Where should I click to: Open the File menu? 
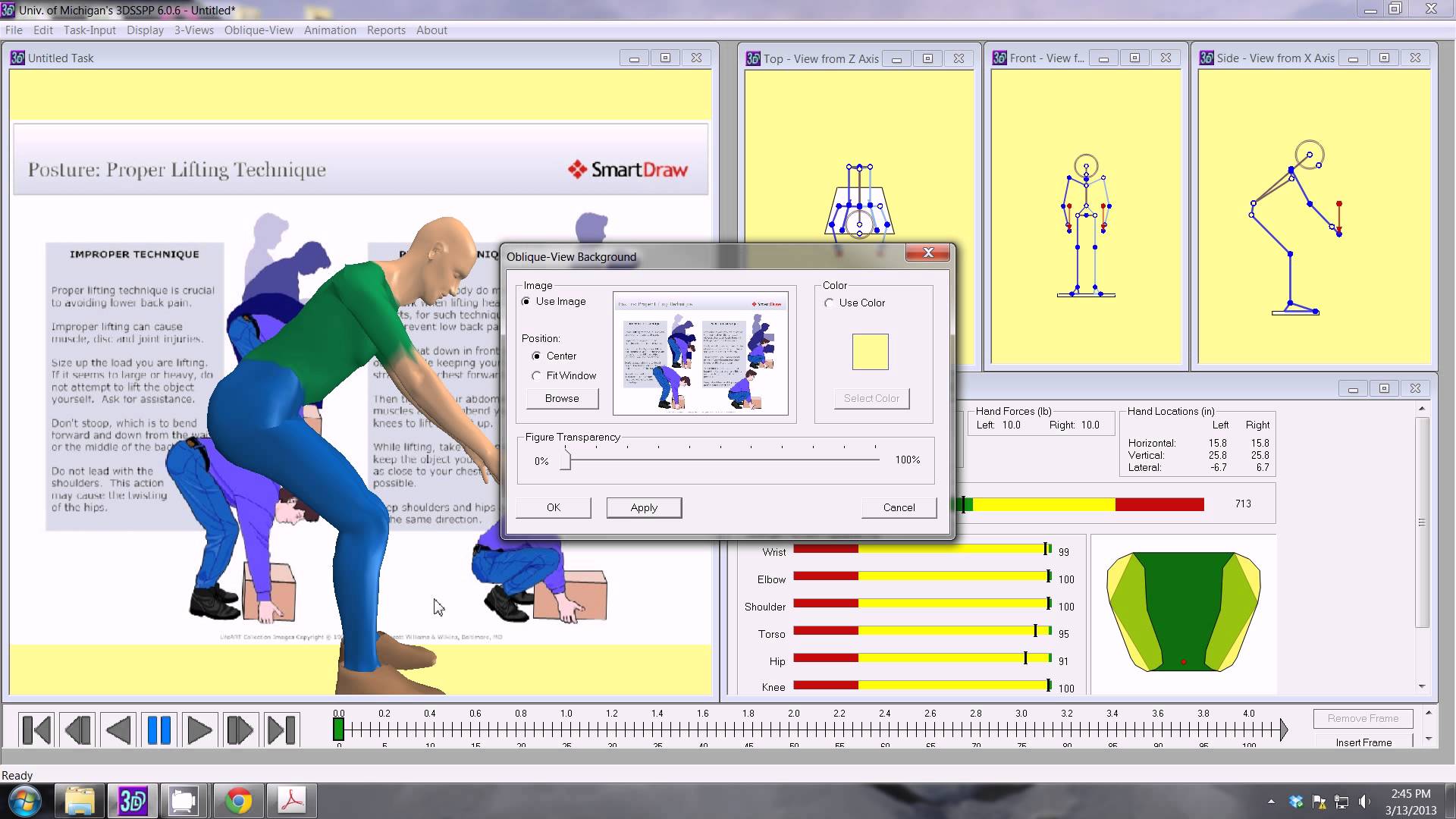click(14, 30)
